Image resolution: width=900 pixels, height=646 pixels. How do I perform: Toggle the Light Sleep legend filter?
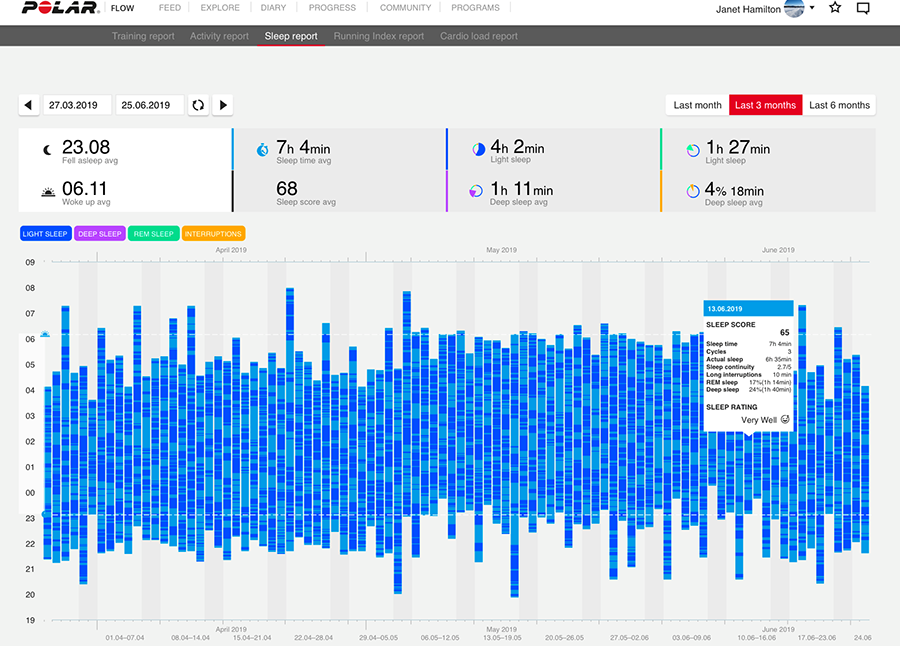coord(45,234)
